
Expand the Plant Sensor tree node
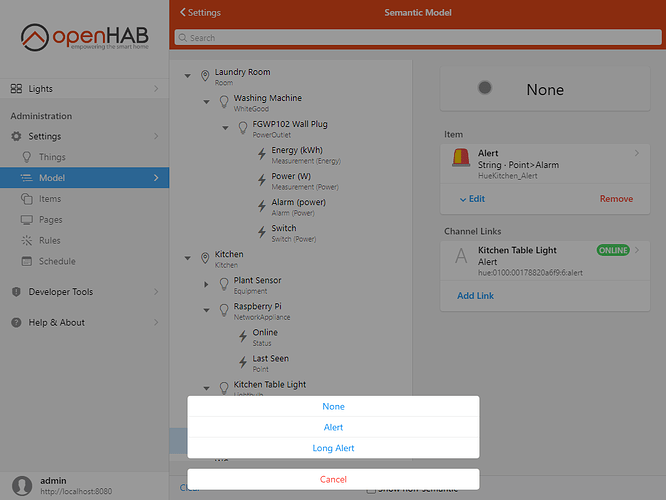206,284
